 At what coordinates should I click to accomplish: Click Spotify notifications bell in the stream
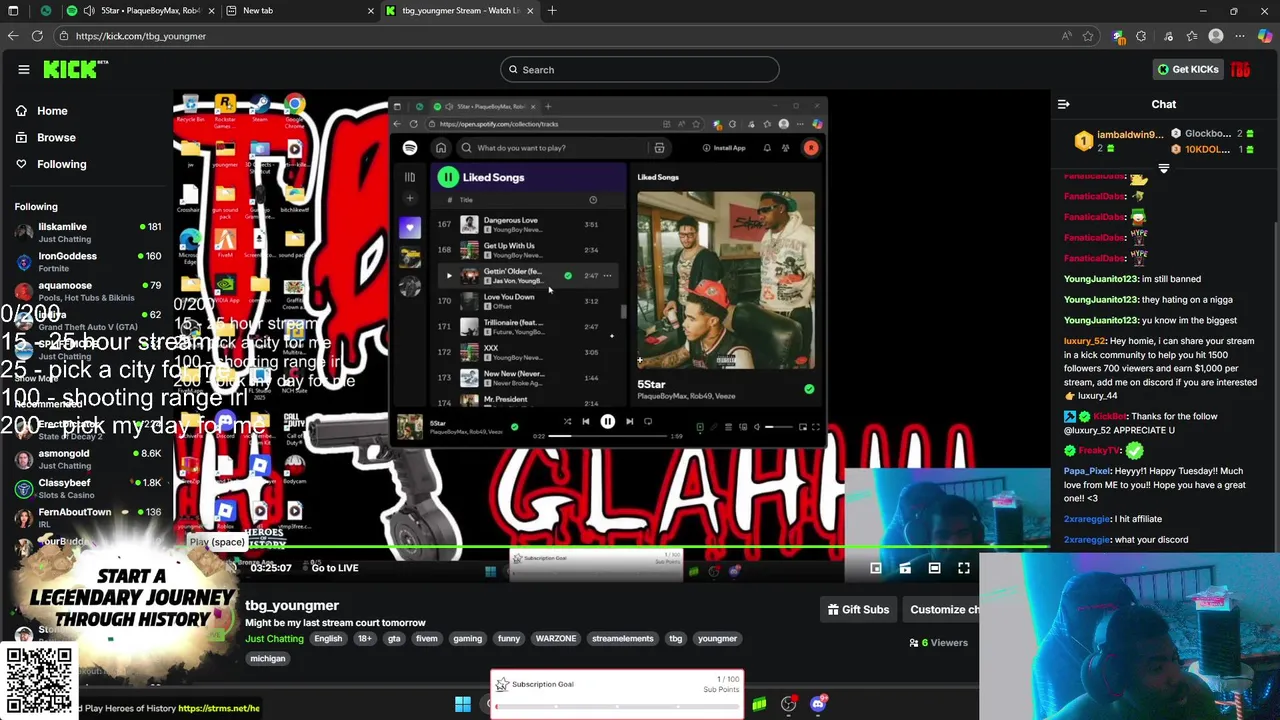767,148
